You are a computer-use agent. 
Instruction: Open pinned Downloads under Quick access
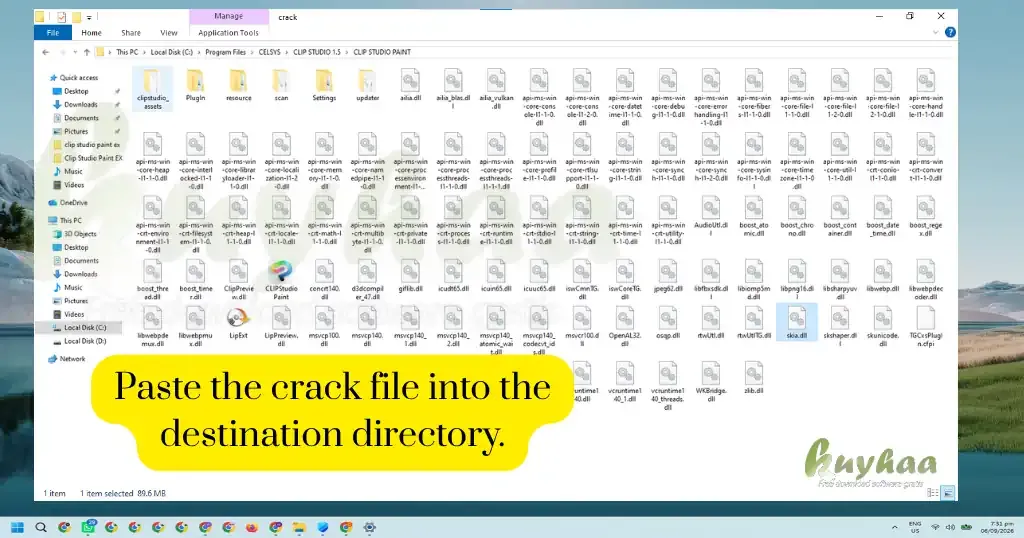coord(80,104)
